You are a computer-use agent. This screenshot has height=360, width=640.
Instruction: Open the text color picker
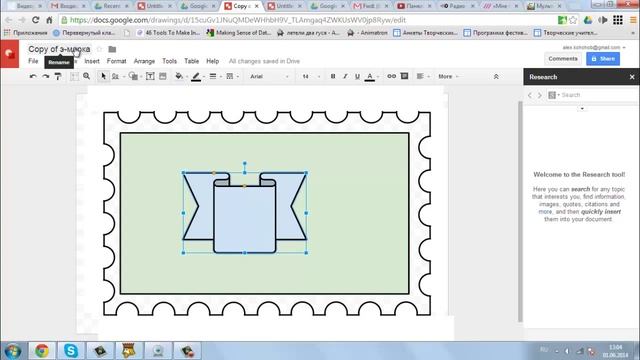pos(370,76)
